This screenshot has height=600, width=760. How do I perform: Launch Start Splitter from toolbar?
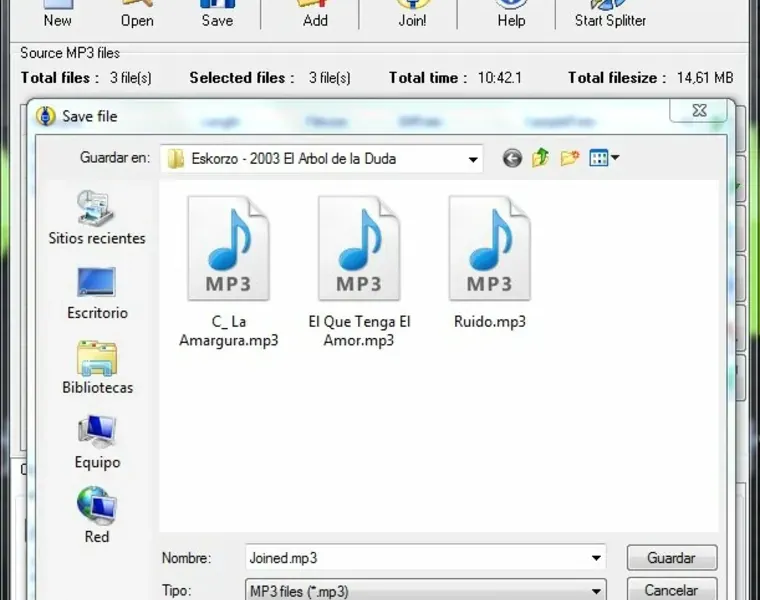(x=610, y=14)
